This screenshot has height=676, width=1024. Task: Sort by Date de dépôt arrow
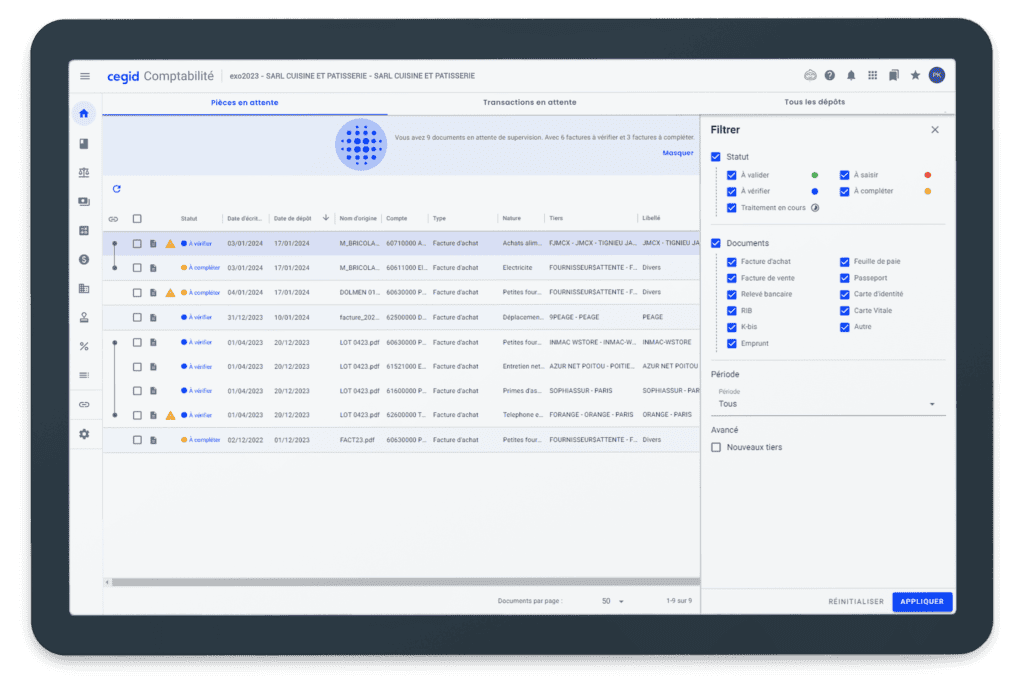(x=326, y=218)
